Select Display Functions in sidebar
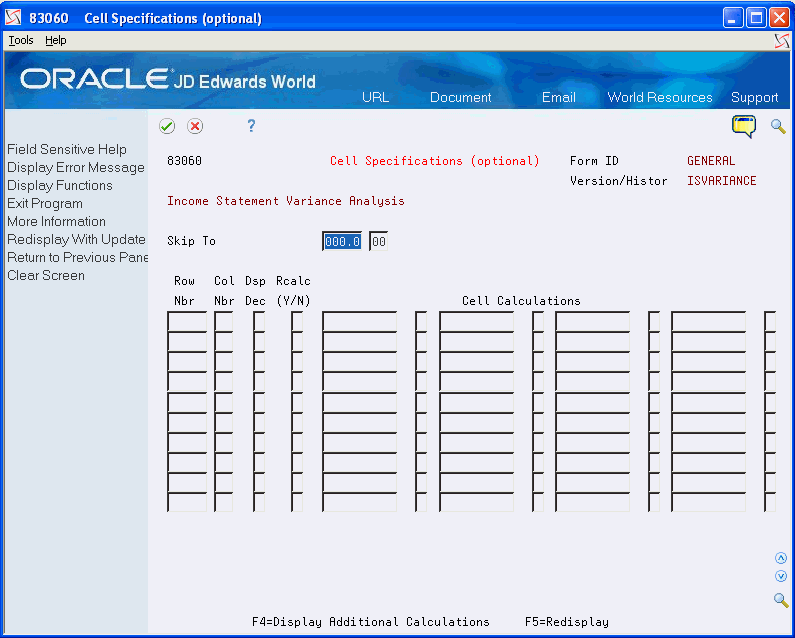The image size is (795, 638). click(x=60, y=186)
